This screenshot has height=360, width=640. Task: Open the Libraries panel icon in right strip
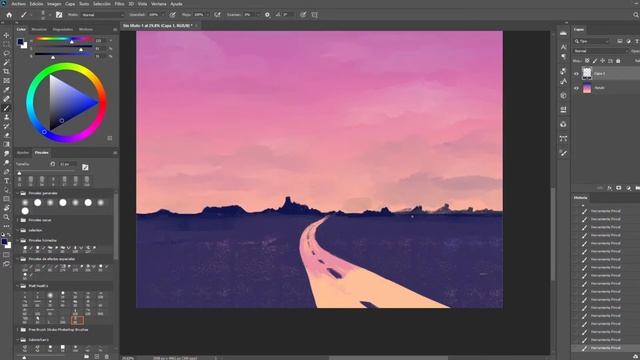(563, 124)
